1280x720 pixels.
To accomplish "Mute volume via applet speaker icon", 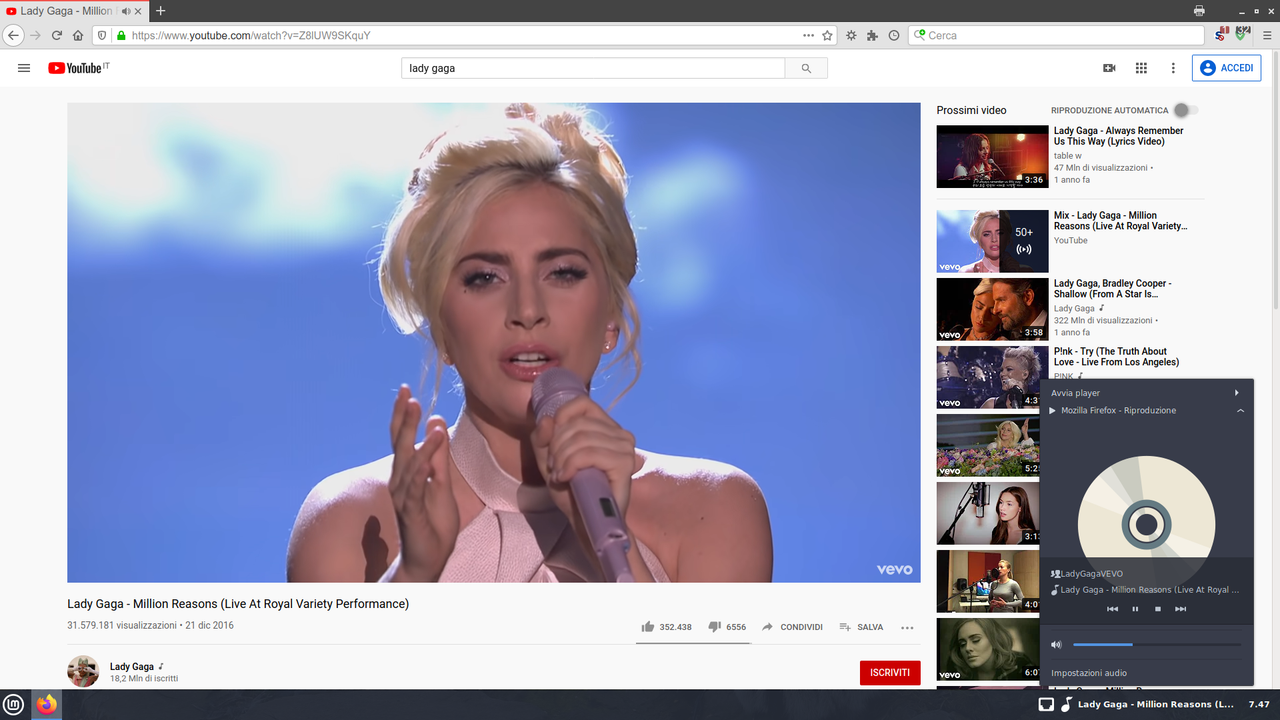I will pyautogui.click(x=1056, y=645).
